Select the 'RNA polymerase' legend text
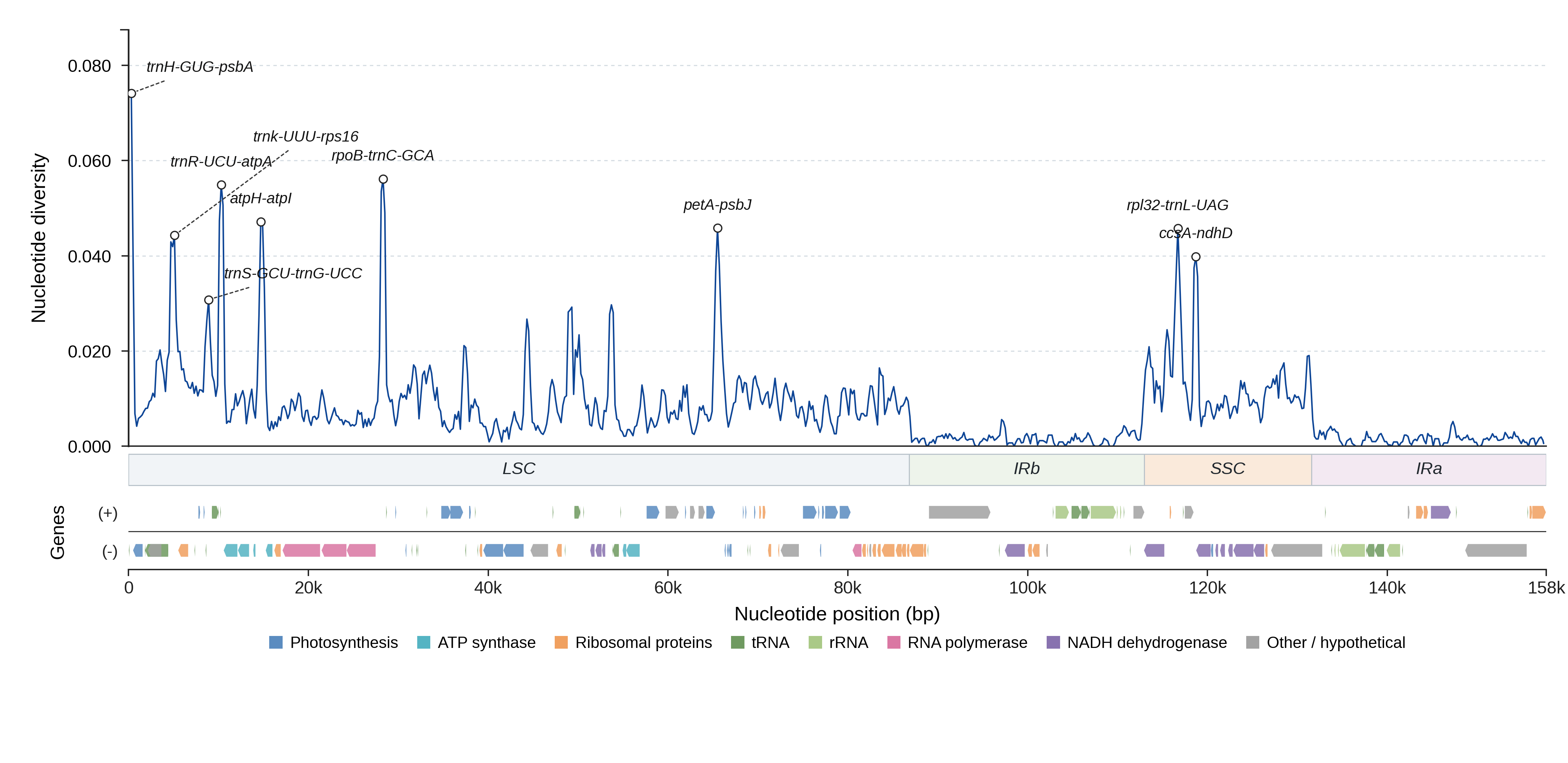 967,643
